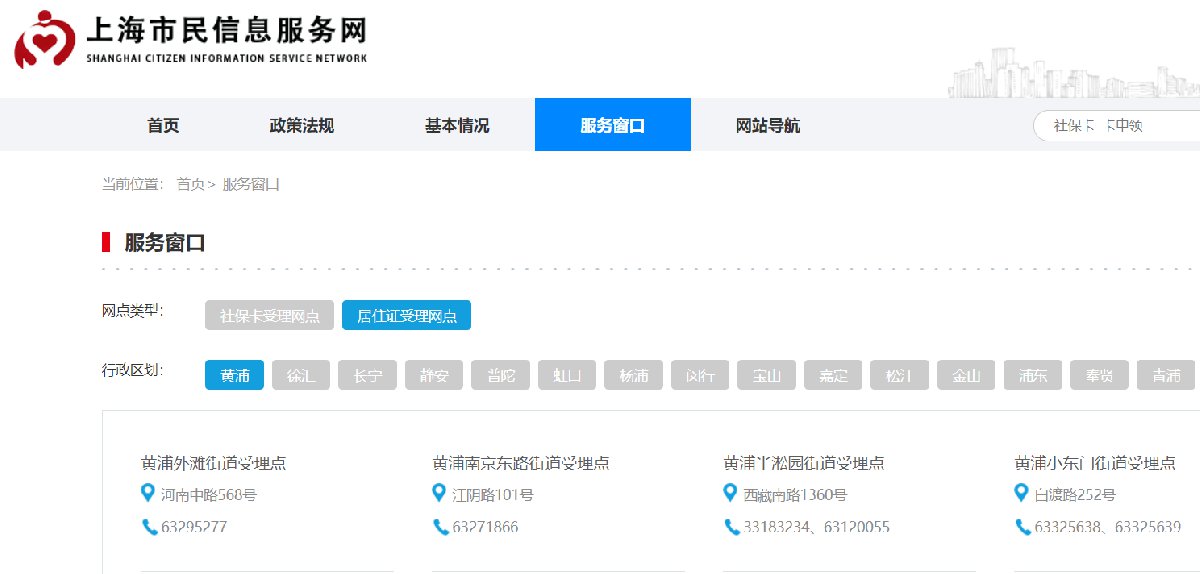Viewport: 1200px width, 574px height.
Task: Select the 黄浦 district filter
Action: [235, 376]
